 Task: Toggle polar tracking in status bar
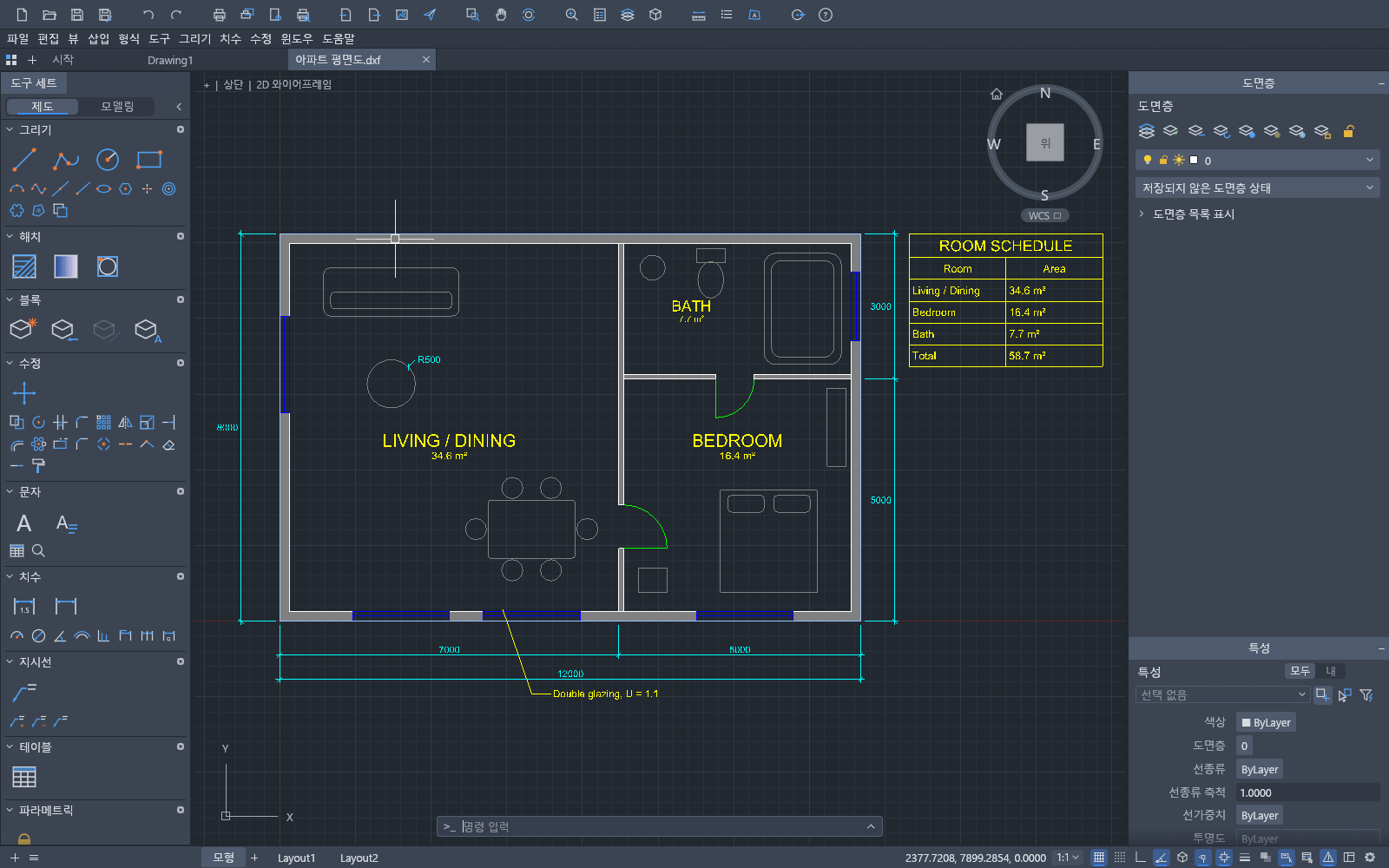[x=1162, y=858]
